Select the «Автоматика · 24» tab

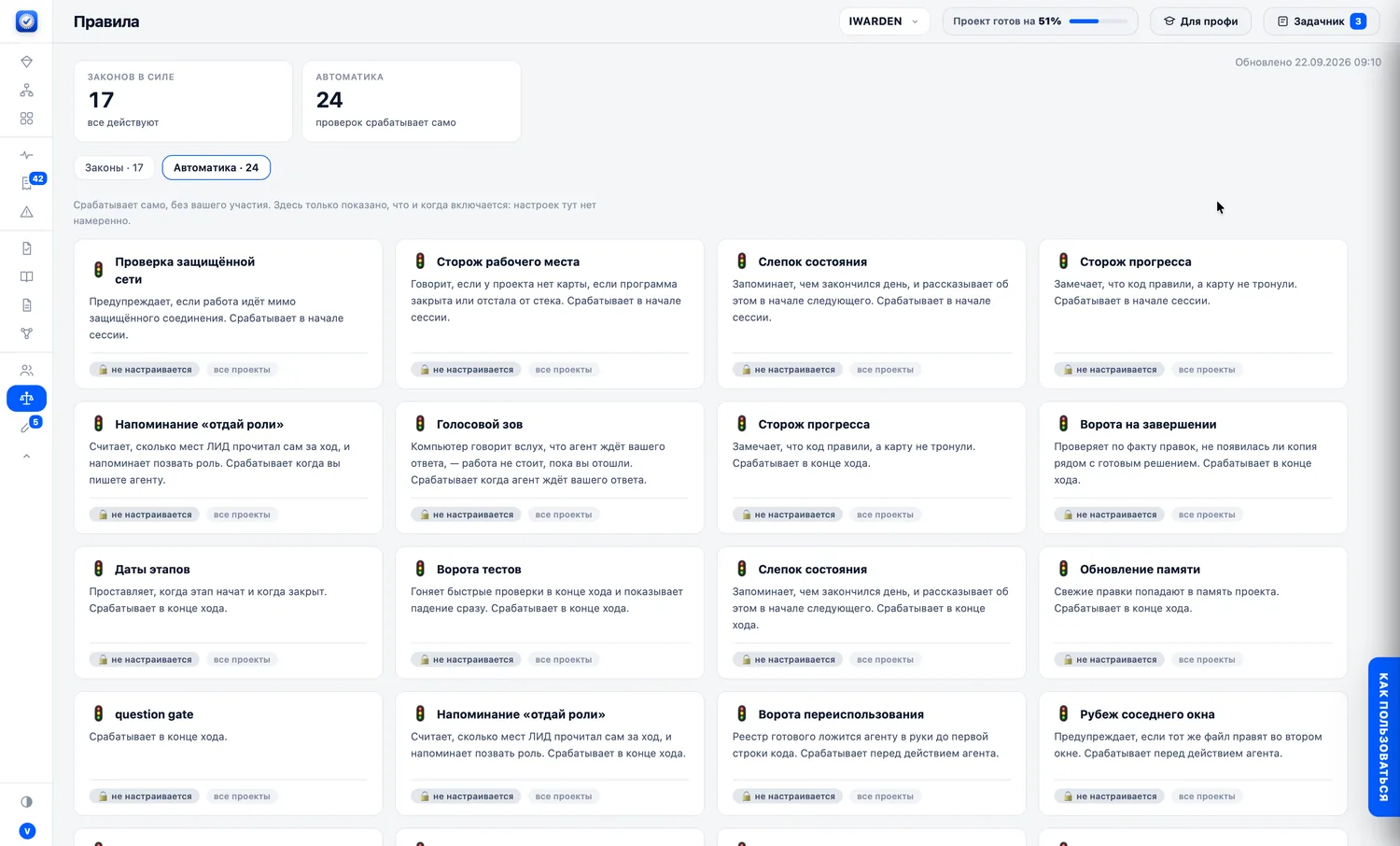pos(216,168)
